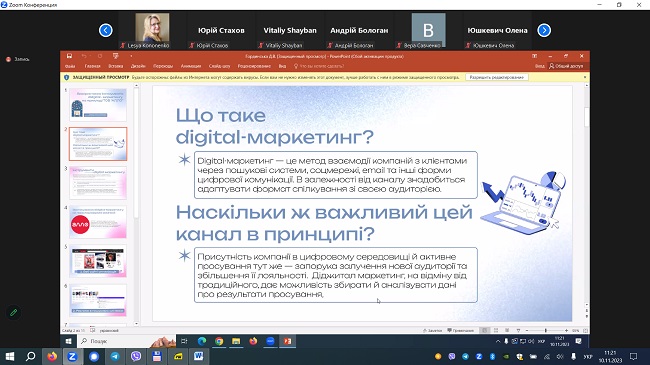Select slide 4 thumbnail with red logo
This screenshot has height=365, width=650.
point(98,222)
